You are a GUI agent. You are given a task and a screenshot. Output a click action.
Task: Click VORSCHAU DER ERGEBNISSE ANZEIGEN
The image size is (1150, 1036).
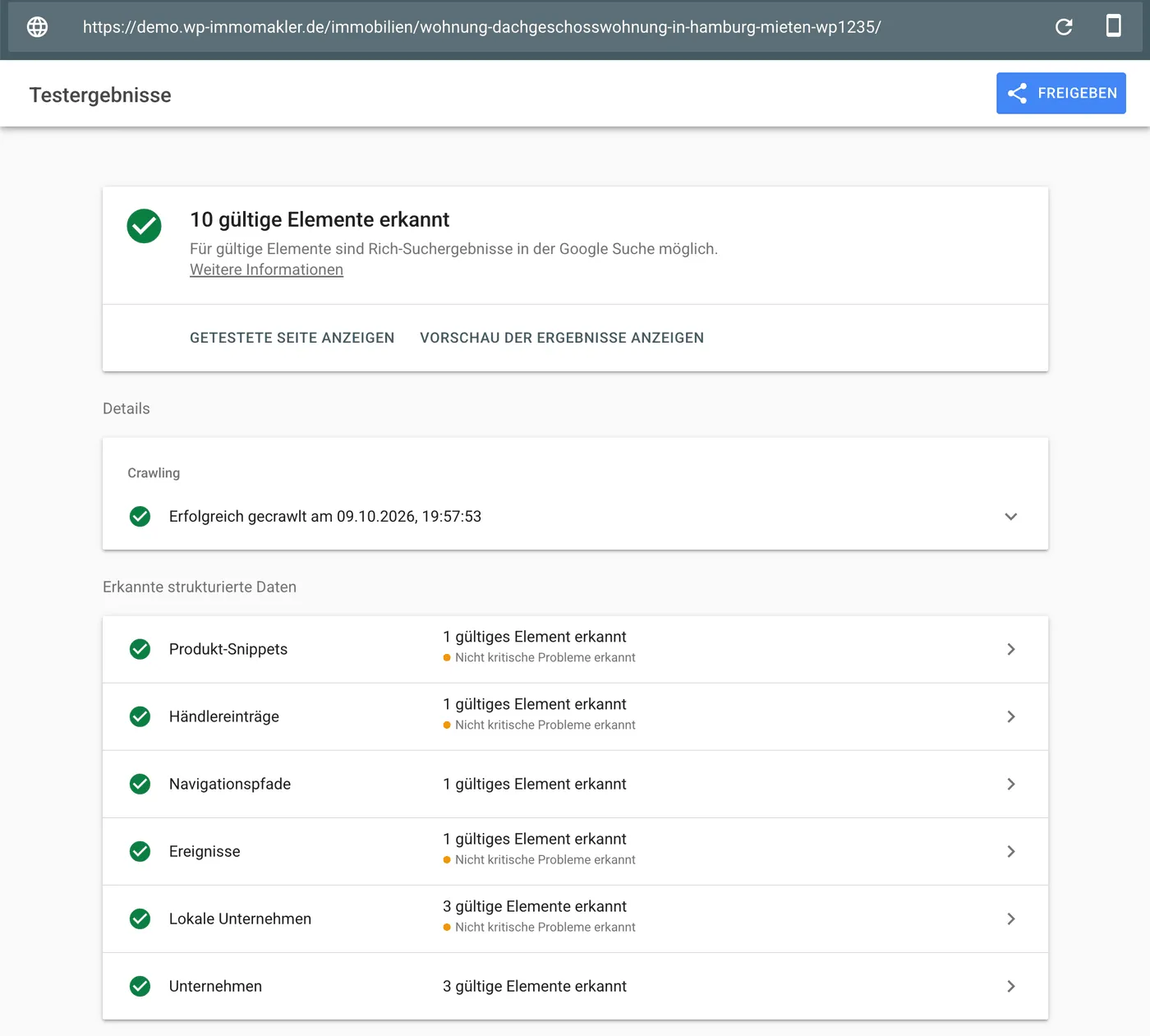[x=562, y=338]
